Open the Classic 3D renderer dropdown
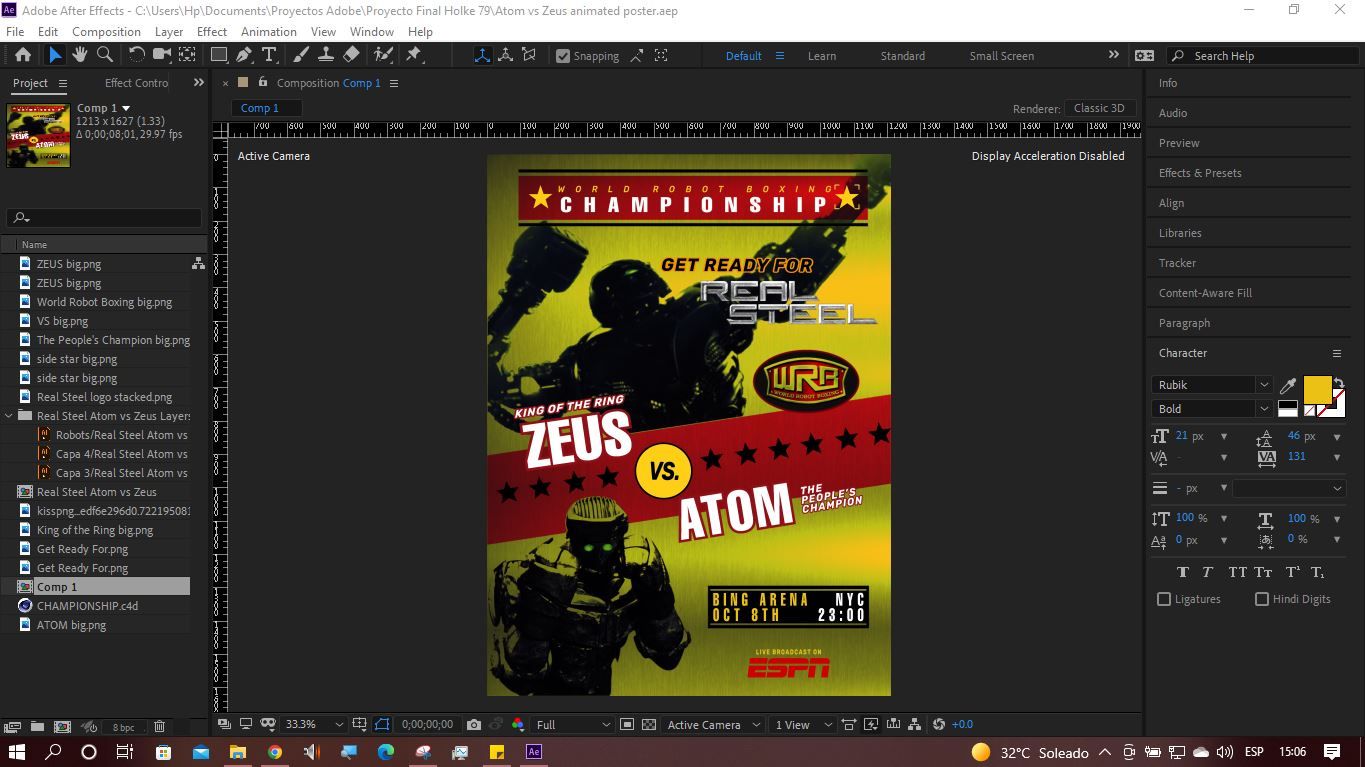Viewport: 1365px width, 767px height. tap(1100, 108)
